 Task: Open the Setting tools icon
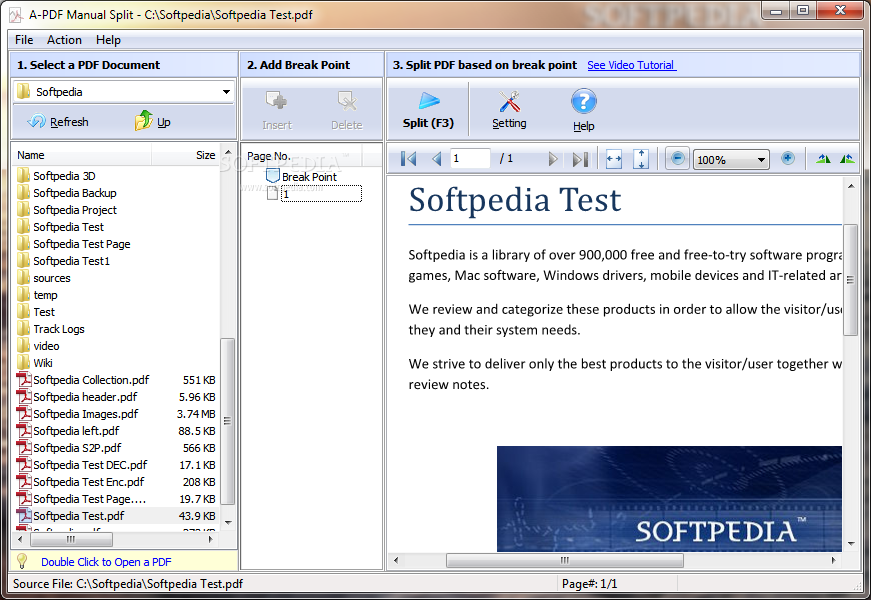(x=509, y=102)
